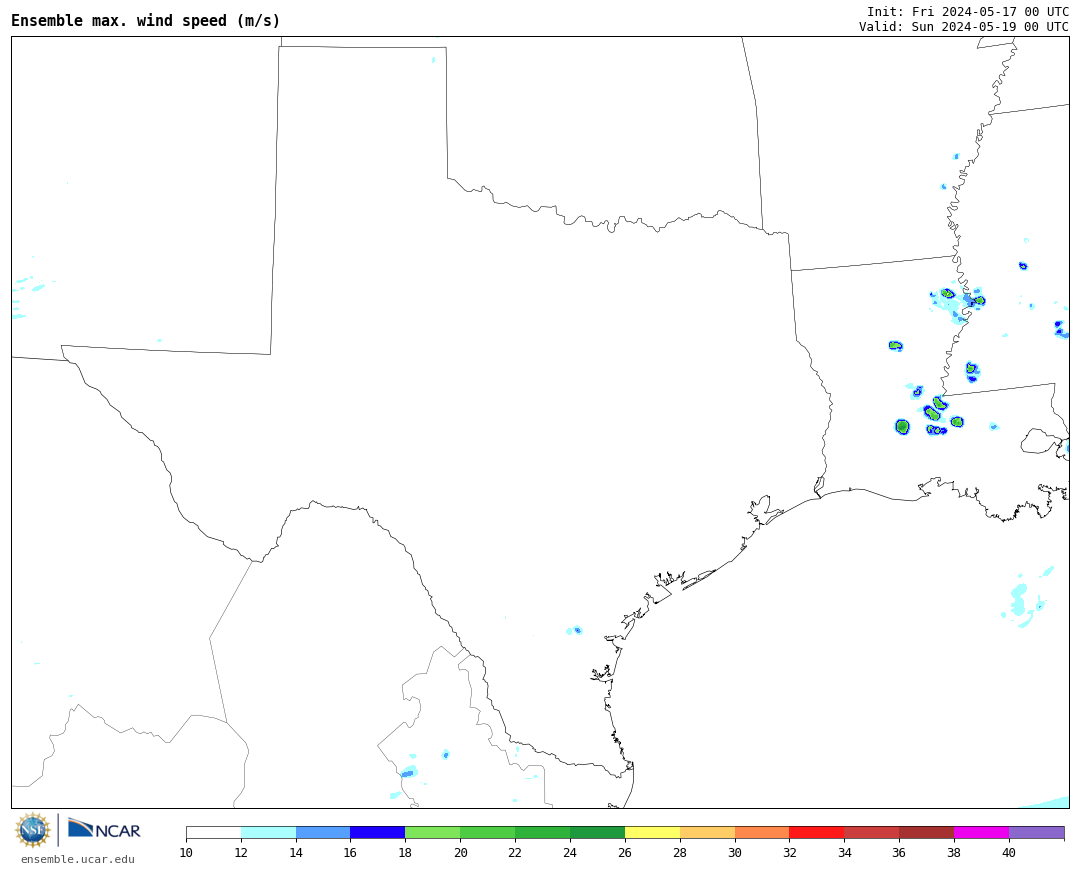Click the NSF logo emblem
Image resolution: width=1080 pixels, height=871 pixels.
pos(32,830)
